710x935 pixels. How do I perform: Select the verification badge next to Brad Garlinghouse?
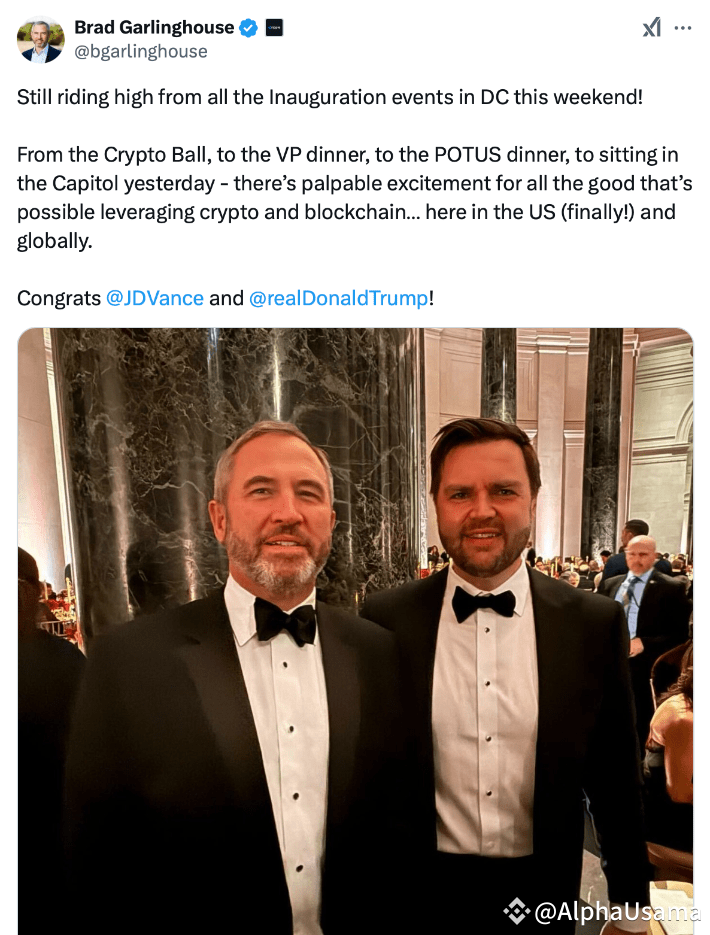[247, 27]
